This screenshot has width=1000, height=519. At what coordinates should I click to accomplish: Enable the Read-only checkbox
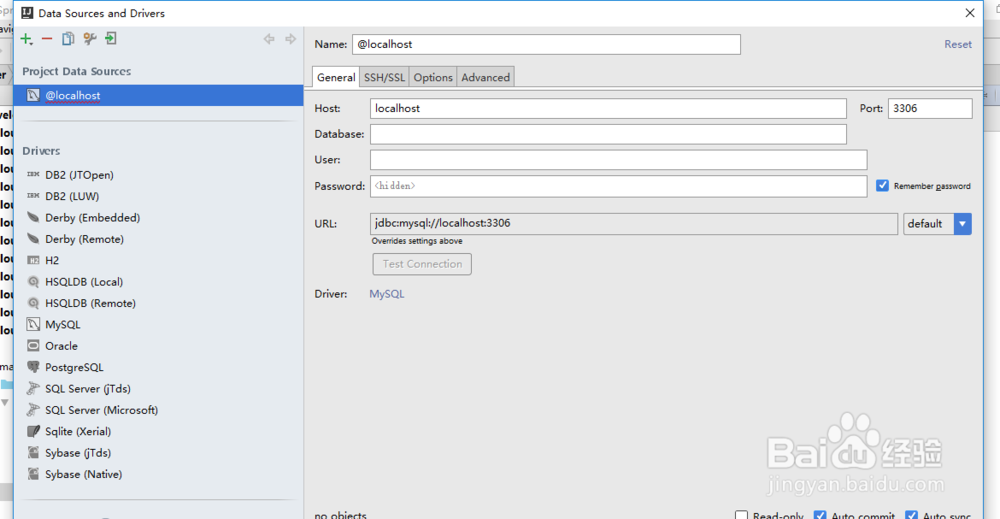742,515
